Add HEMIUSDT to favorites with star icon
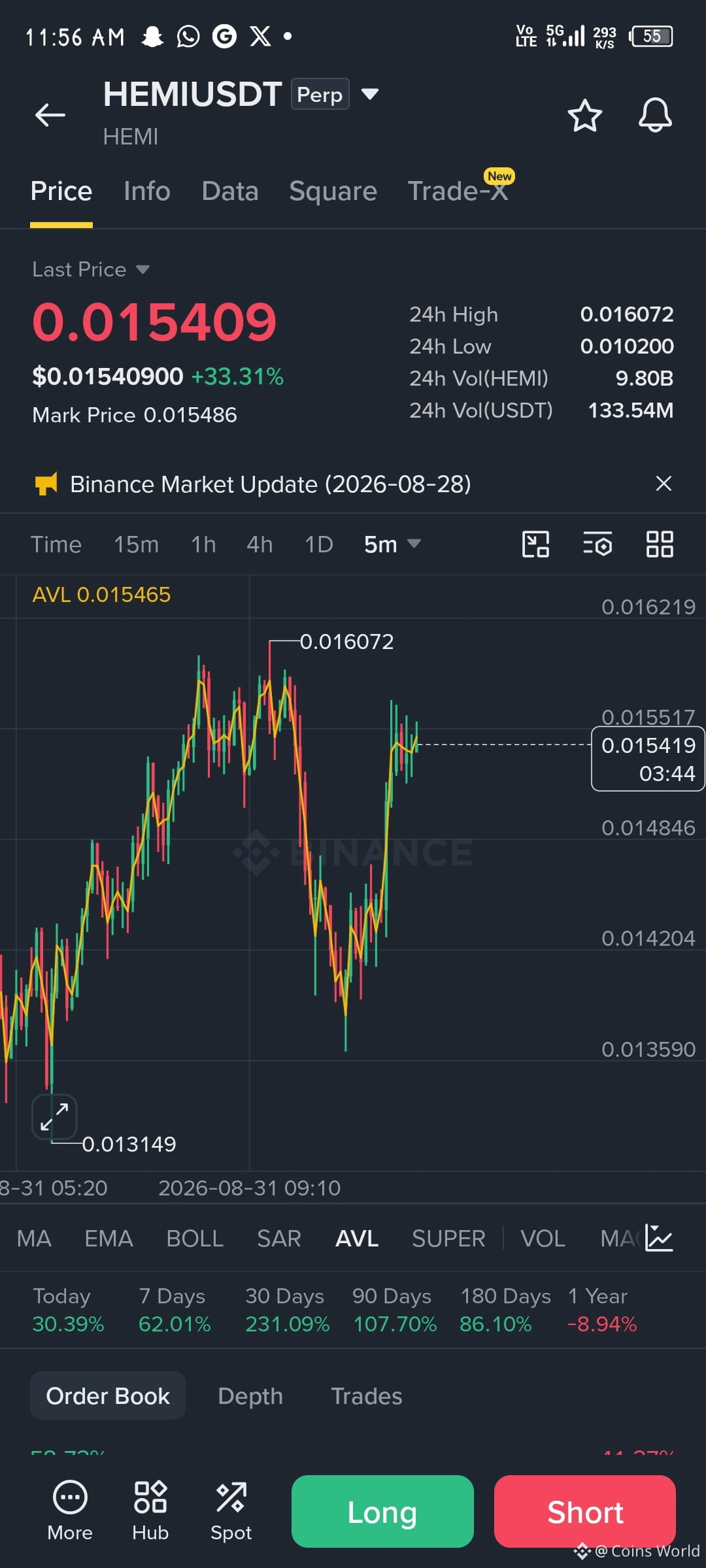The height and width of the screenshot is (1568, 706). 584,116
